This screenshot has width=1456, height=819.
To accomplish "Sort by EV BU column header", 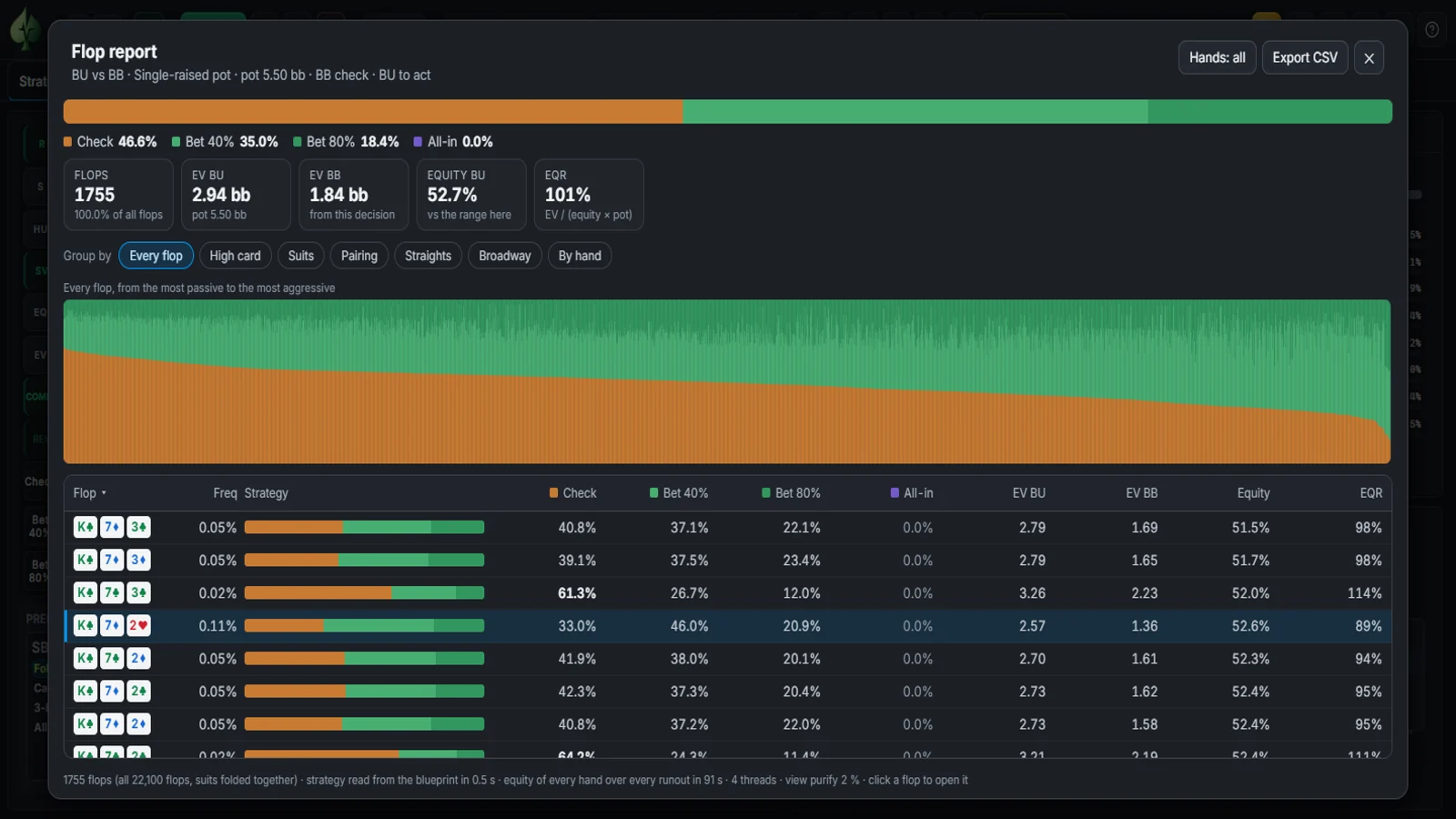I will (x=1029, y=493).
